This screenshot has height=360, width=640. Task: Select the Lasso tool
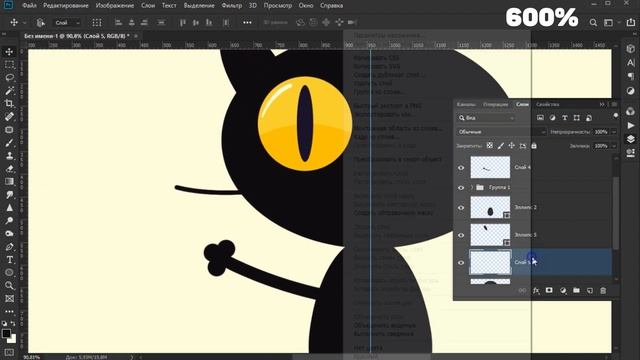[x=9, y=78]
